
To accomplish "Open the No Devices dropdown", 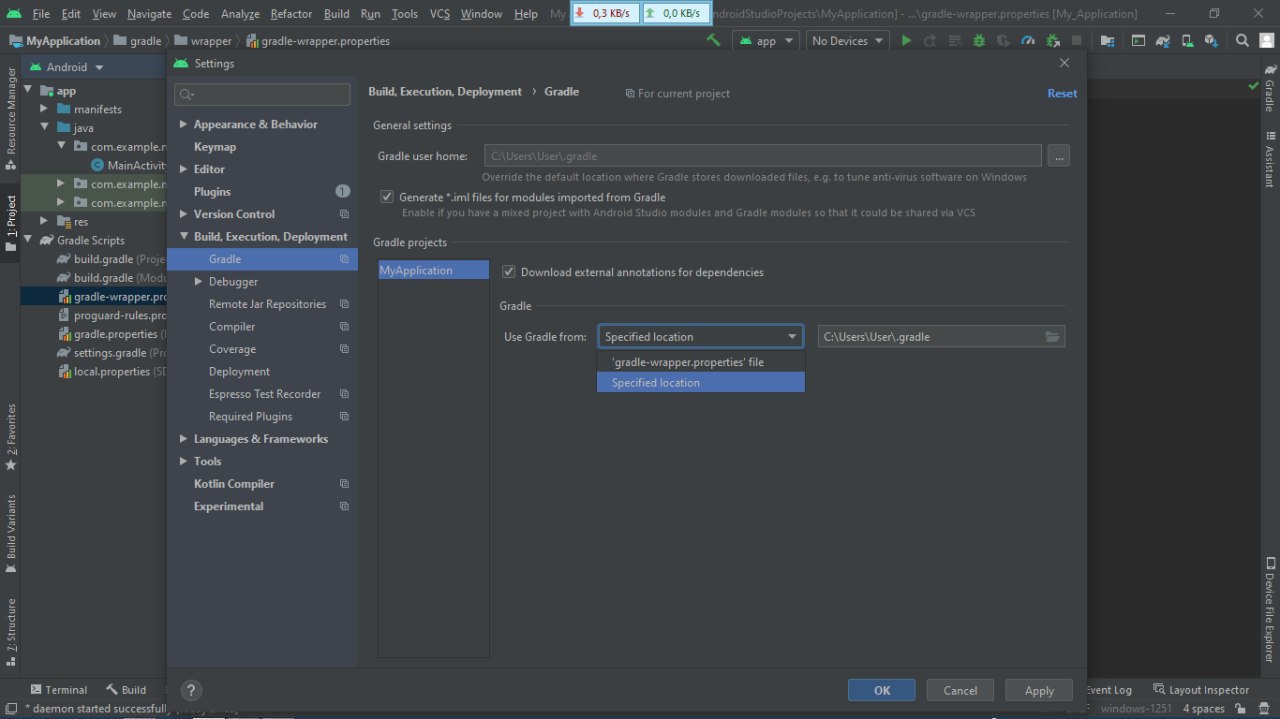I will (x=848, y=41).
